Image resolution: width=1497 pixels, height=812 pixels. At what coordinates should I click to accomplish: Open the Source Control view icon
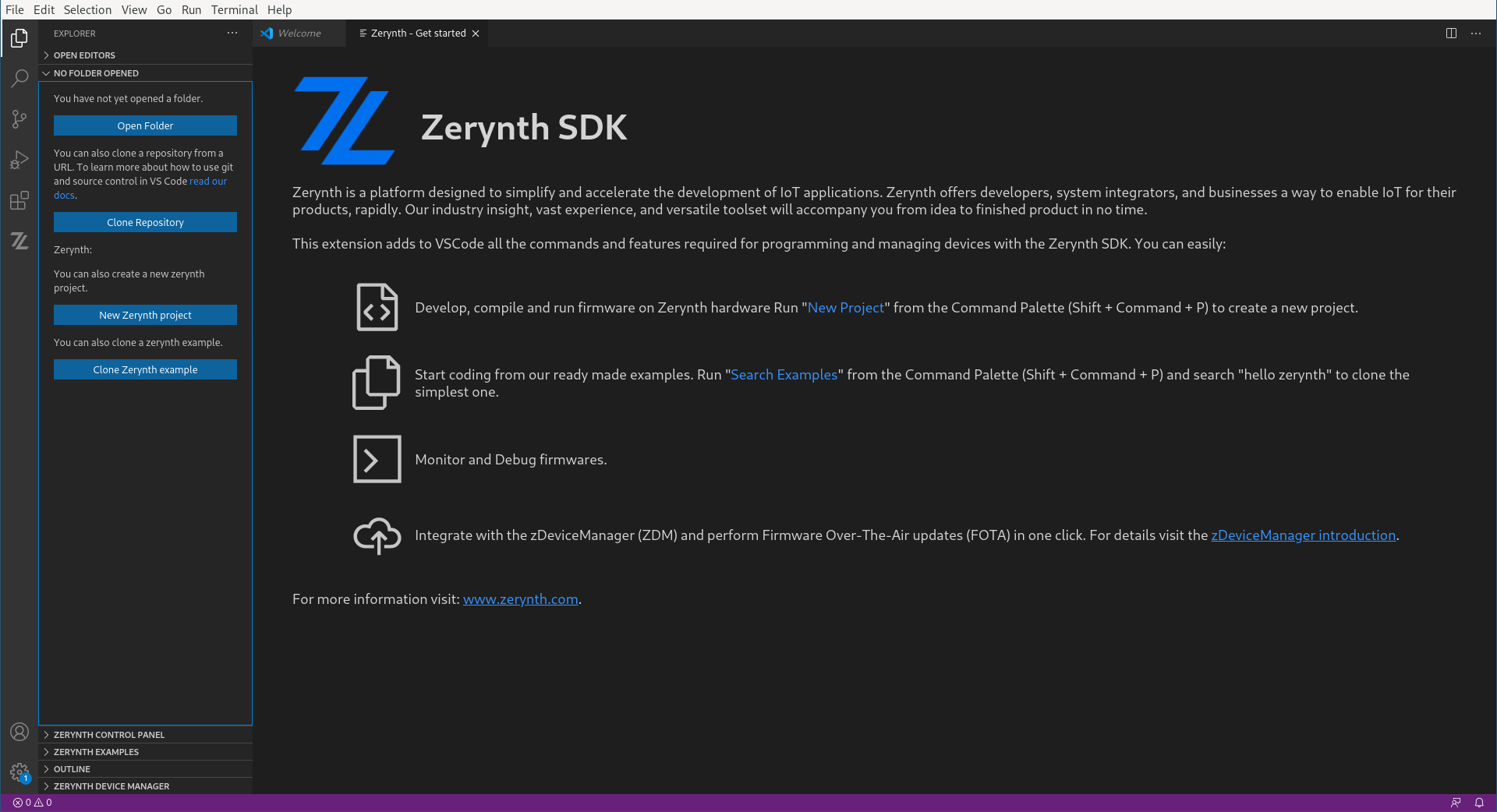point(19,118)
